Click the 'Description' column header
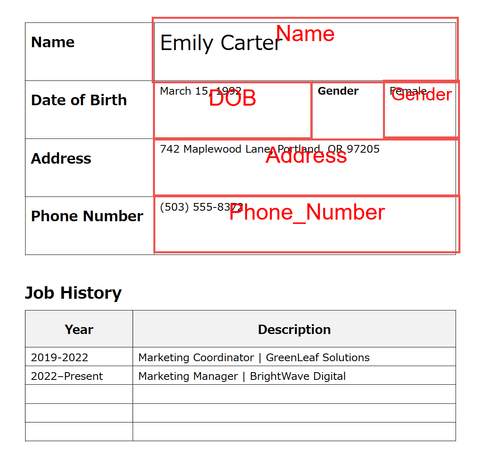This screenshot has width=501, height=451. pyautogui.click(x=294, y=329)
